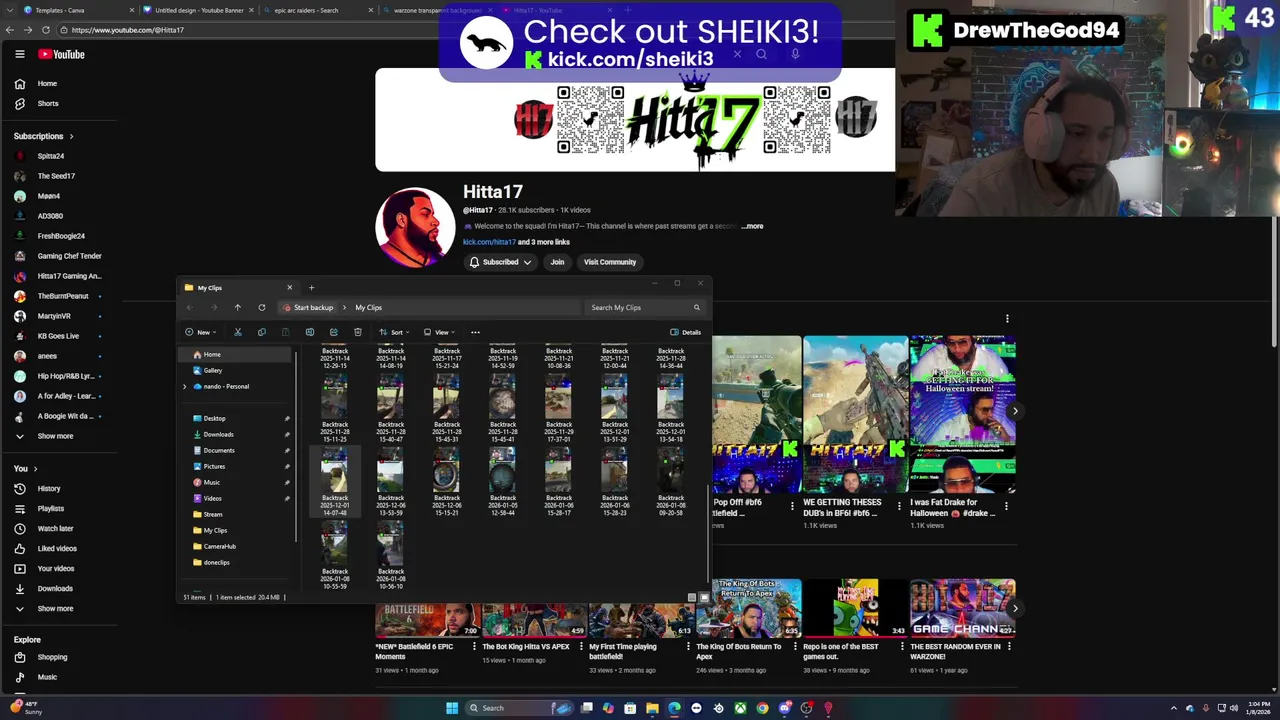Open the kick.com/hitta17 link
This screenshot has width=1280, height=720.
coord(489,242)
